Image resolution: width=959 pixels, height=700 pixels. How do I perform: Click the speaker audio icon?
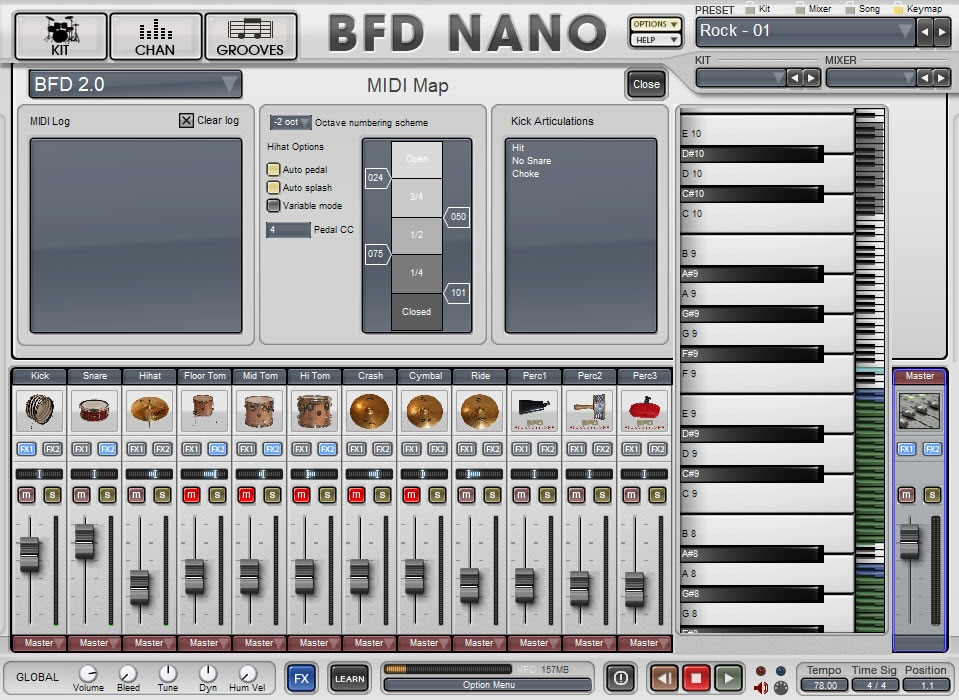[760, 688]
